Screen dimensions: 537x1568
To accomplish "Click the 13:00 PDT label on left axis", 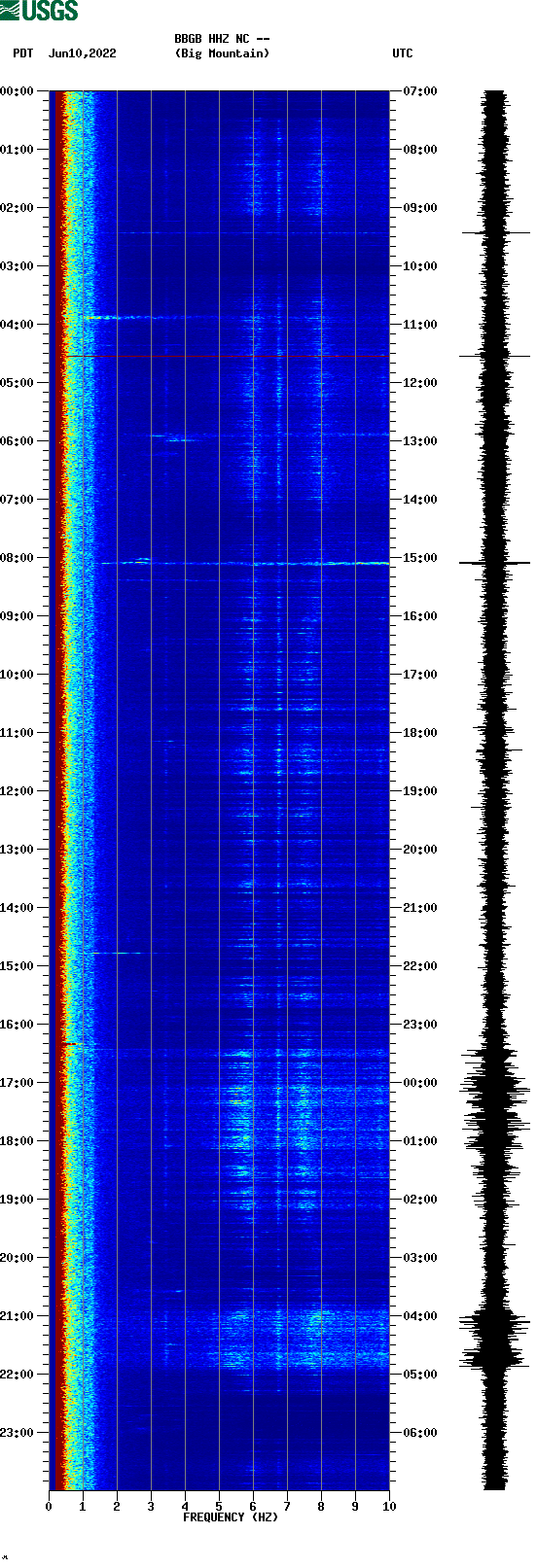I will click(18, 850).
